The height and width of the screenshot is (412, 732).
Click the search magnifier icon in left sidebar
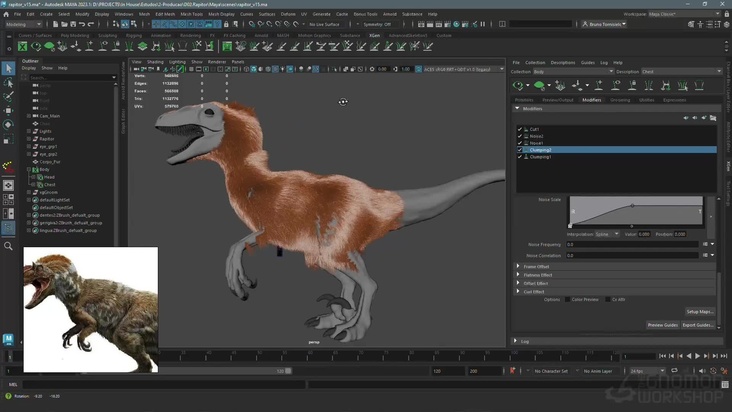pos(8,246)
